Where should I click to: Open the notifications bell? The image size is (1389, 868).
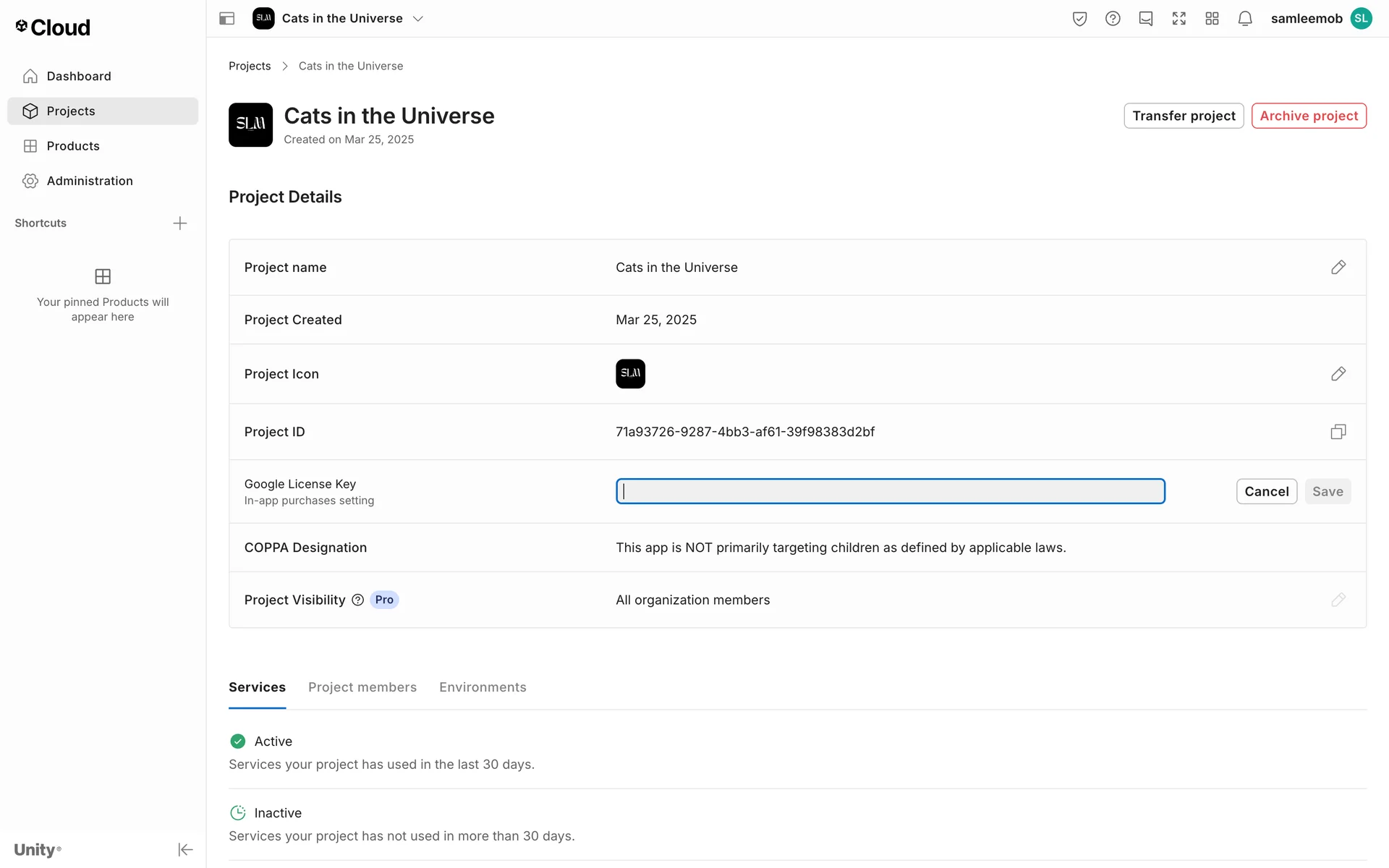pyautogui.click(x=1244, y=19)
